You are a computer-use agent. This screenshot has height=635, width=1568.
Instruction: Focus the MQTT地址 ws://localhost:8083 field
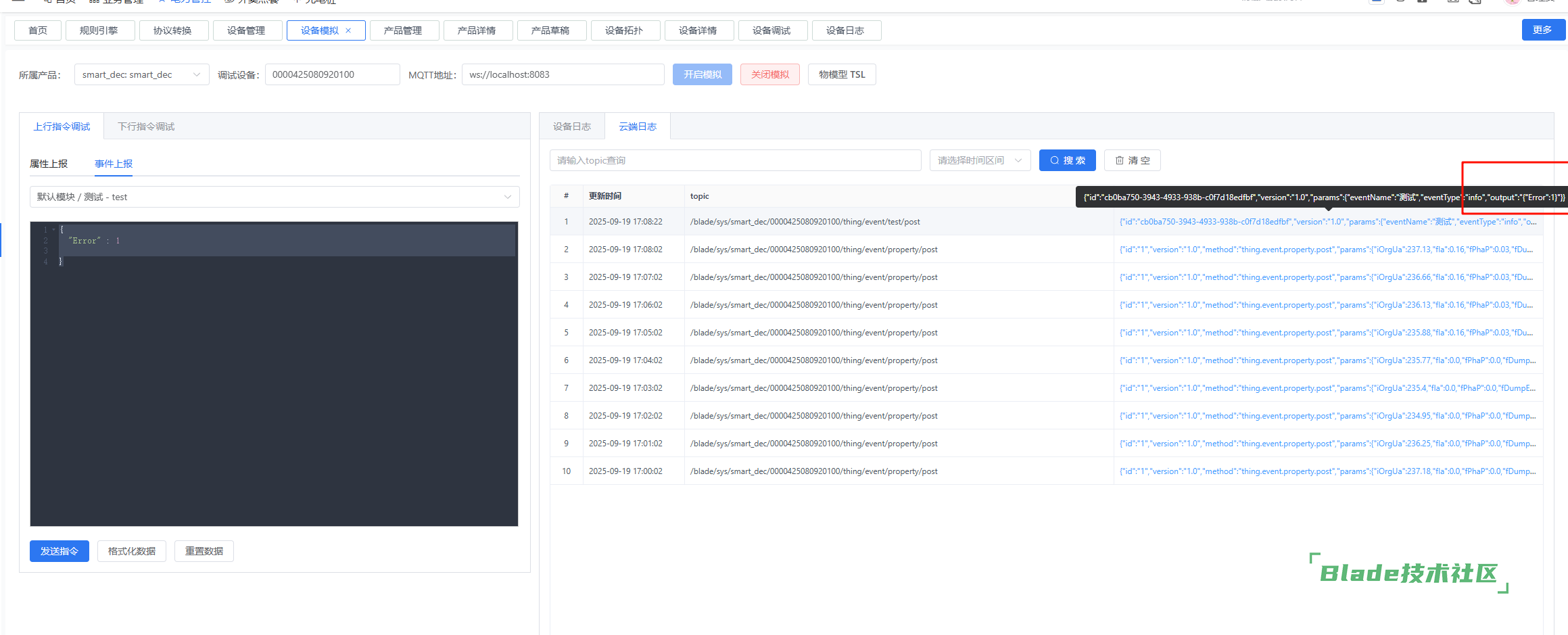click(x=563, y=74)
